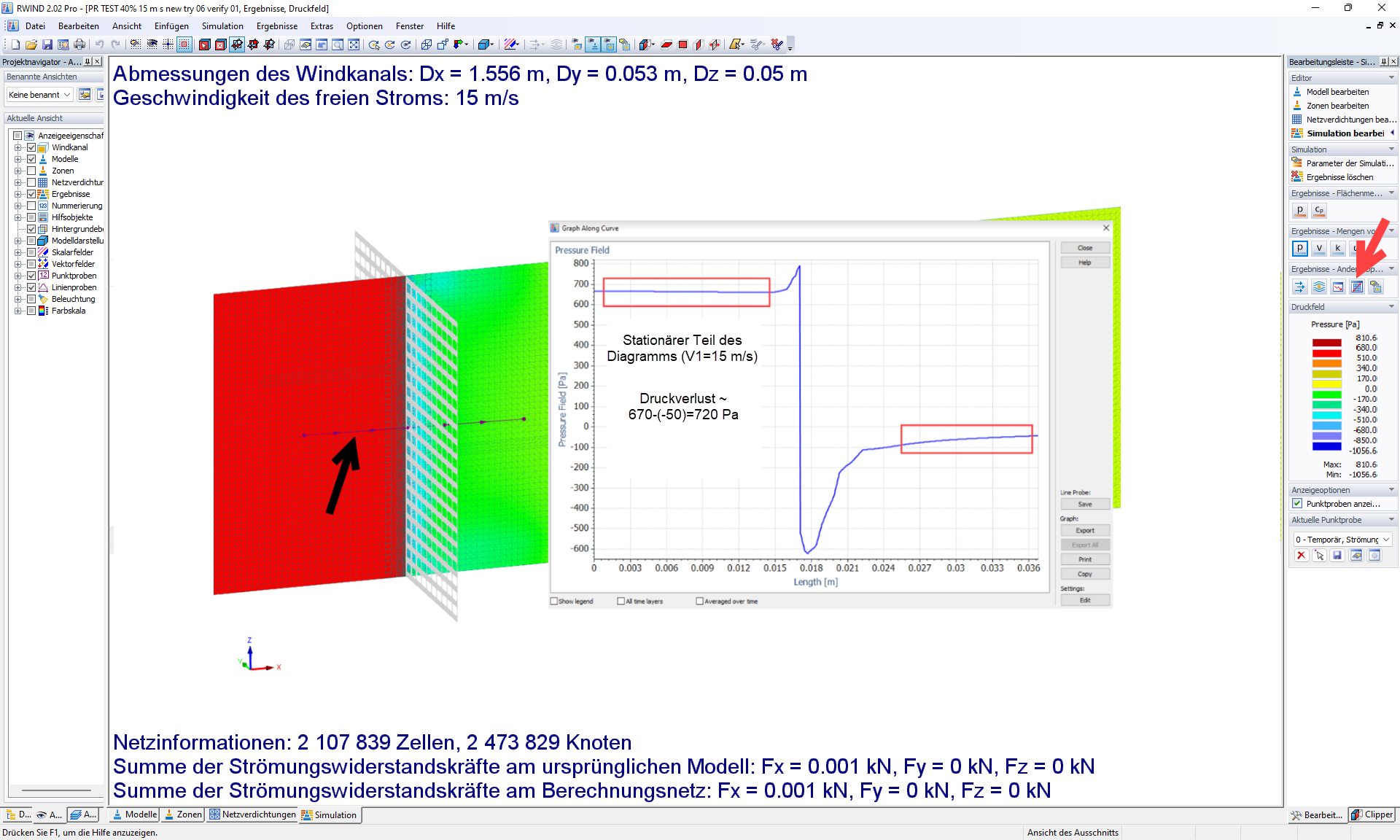This screenshot has width=1400, height=840.
Task: Toggle the Zonen visibility checkbox
Action: (x=31, y=171)
